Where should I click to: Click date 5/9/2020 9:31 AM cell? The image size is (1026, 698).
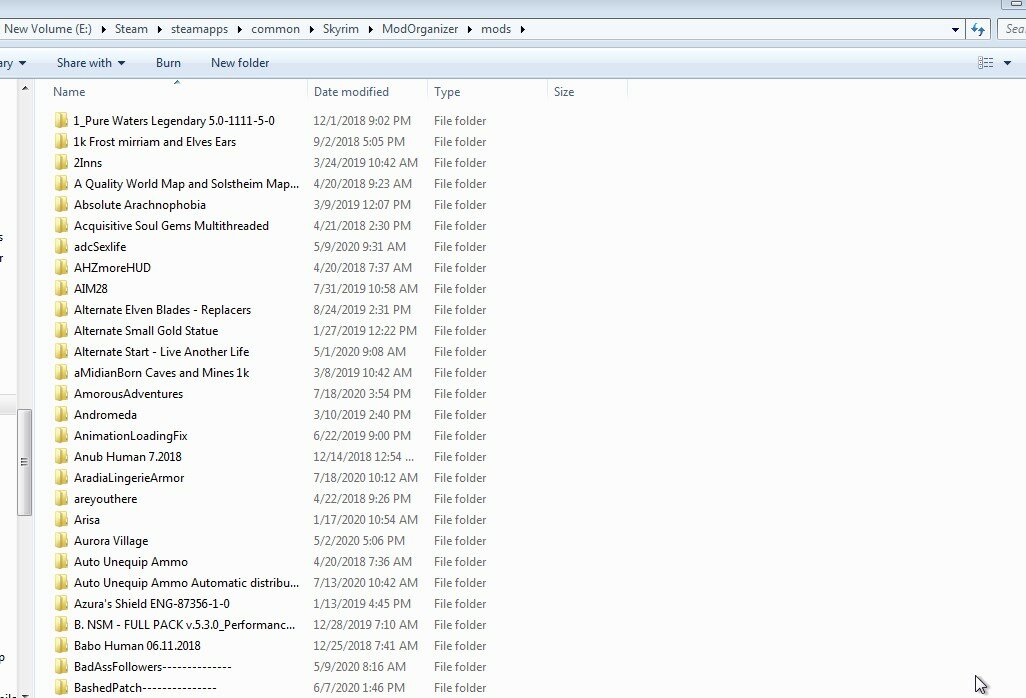click(x=359, y=246)
